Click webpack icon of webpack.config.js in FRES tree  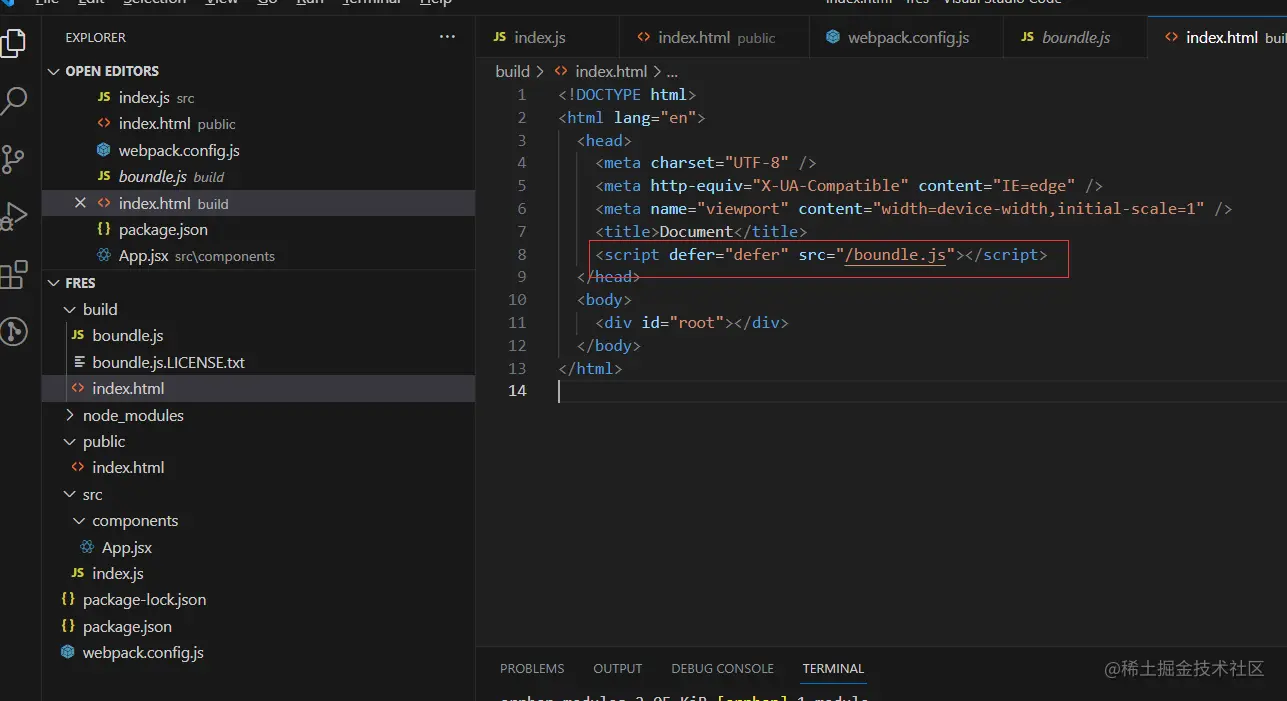tap(68, 652)
